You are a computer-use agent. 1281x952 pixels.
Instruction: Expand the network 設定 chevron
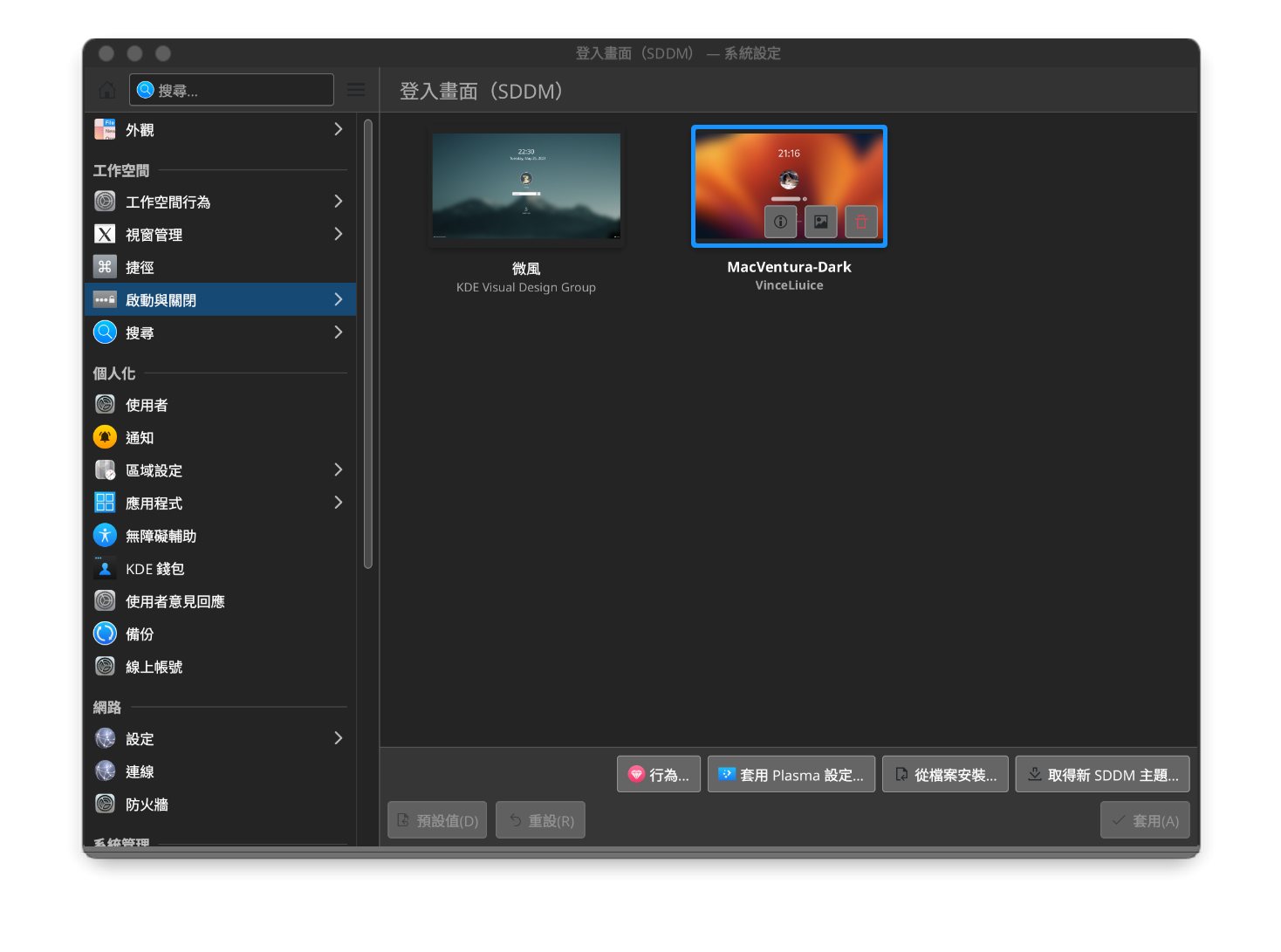tap(339, 738)
